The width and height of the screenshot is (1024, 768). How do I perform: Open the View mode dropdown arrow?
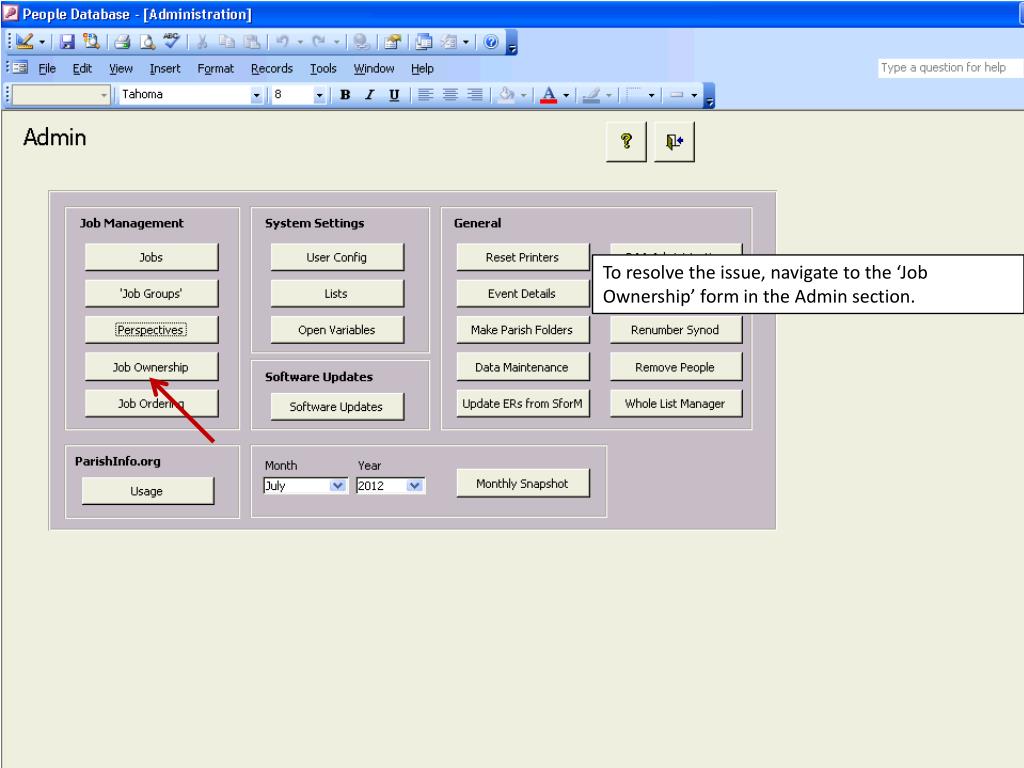point(42,42)
